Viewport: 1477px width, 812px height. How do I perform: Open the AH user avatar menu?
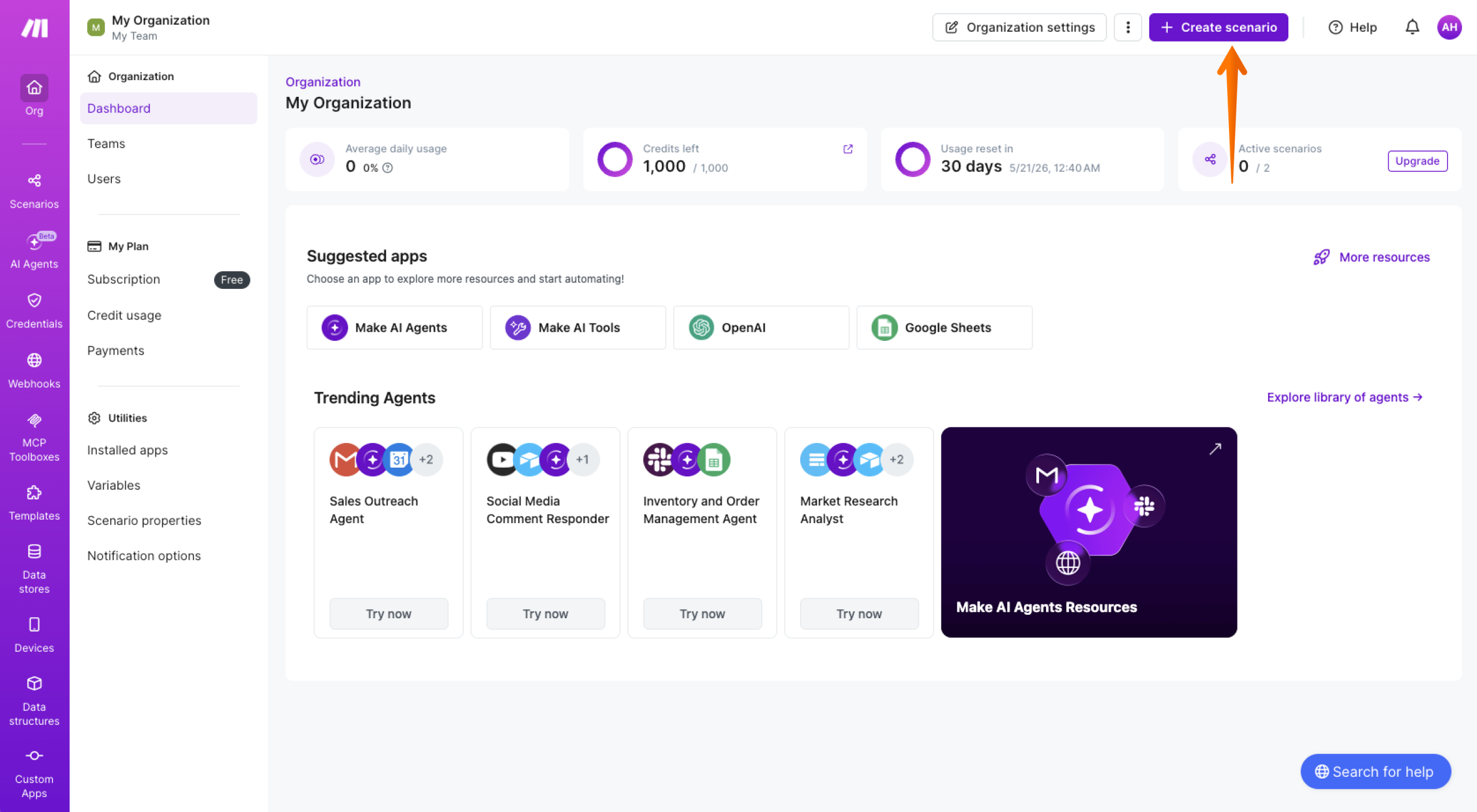tap(1449, 27)
